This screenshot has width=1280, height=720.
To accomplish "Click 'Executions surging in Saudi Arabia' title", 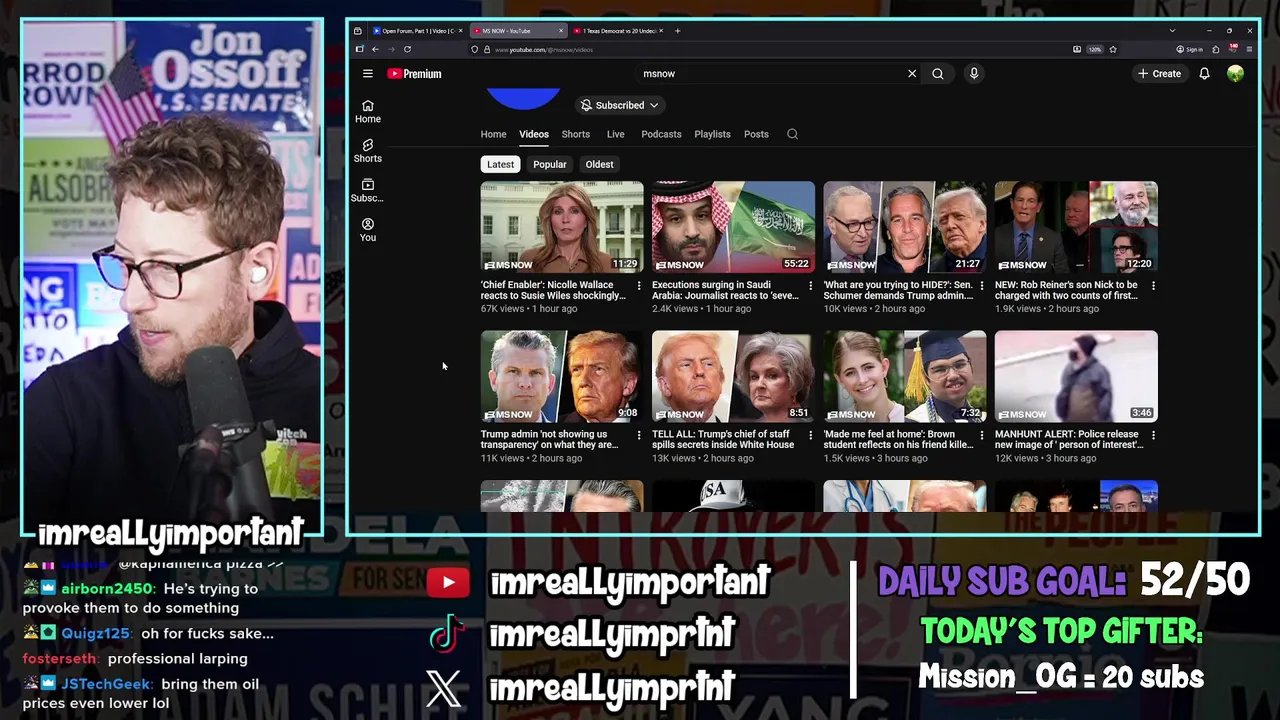I will [x=725, y=290].
